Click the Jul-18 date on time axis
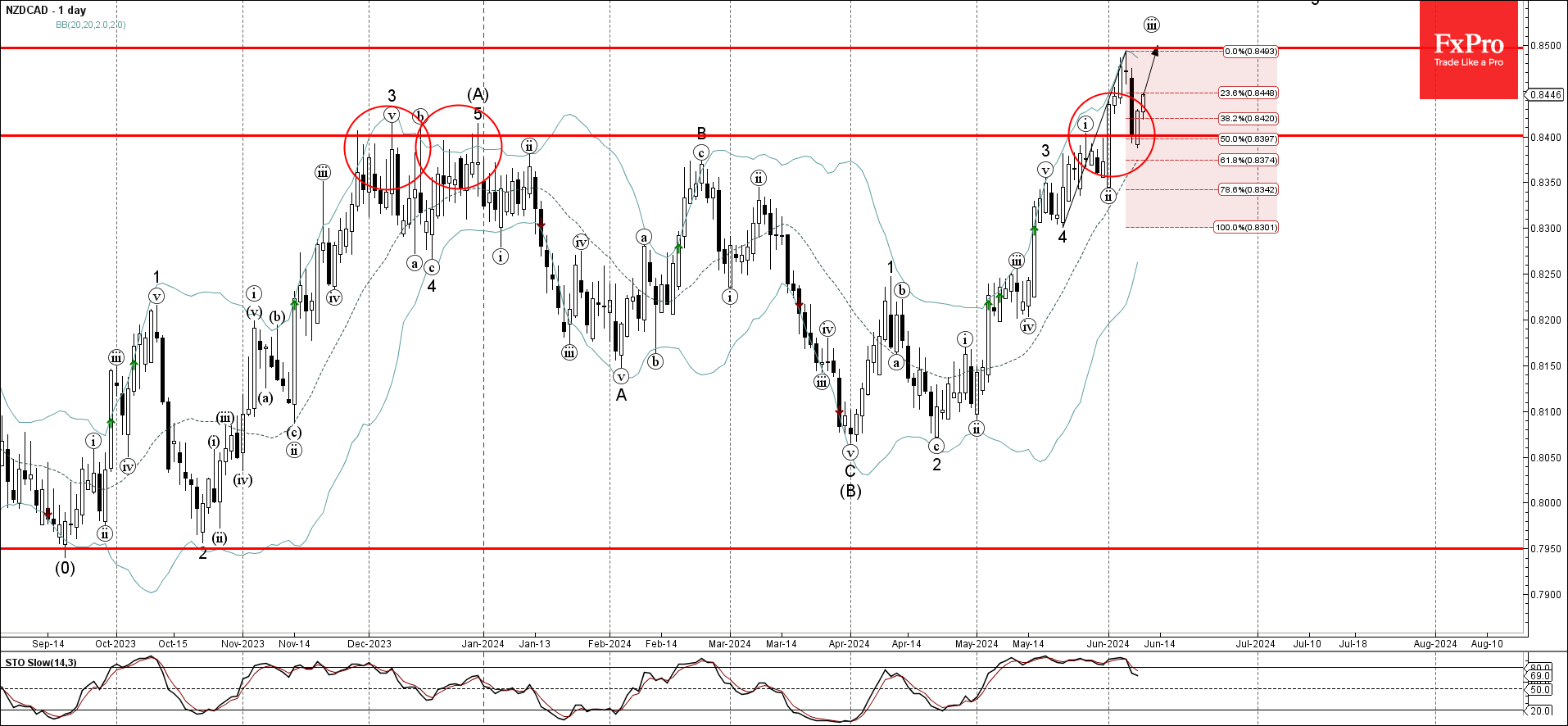 pyautogui.click(x=1353, y=644)
